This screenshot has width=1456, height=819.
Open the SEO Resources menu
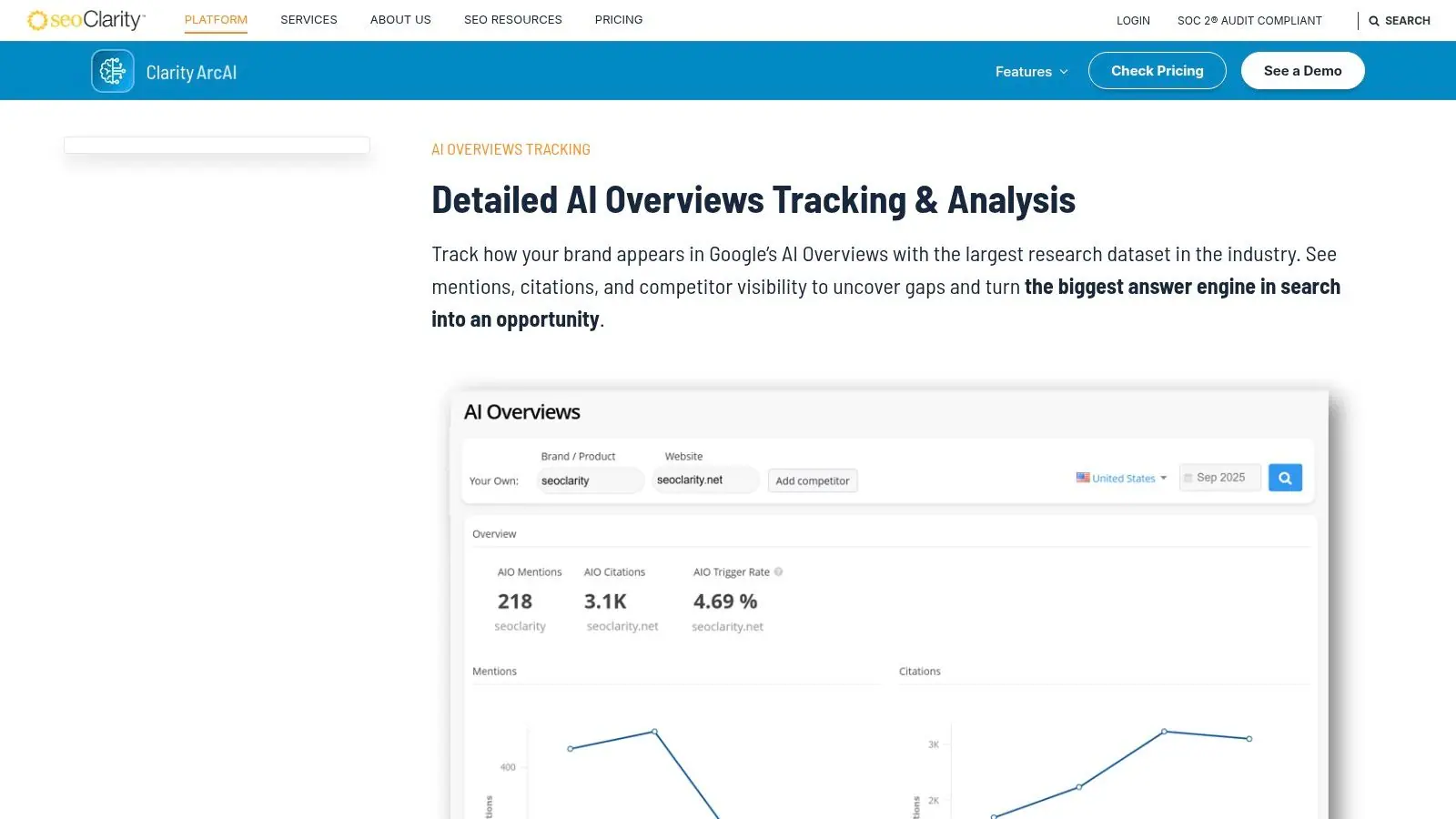coord(513,20)
